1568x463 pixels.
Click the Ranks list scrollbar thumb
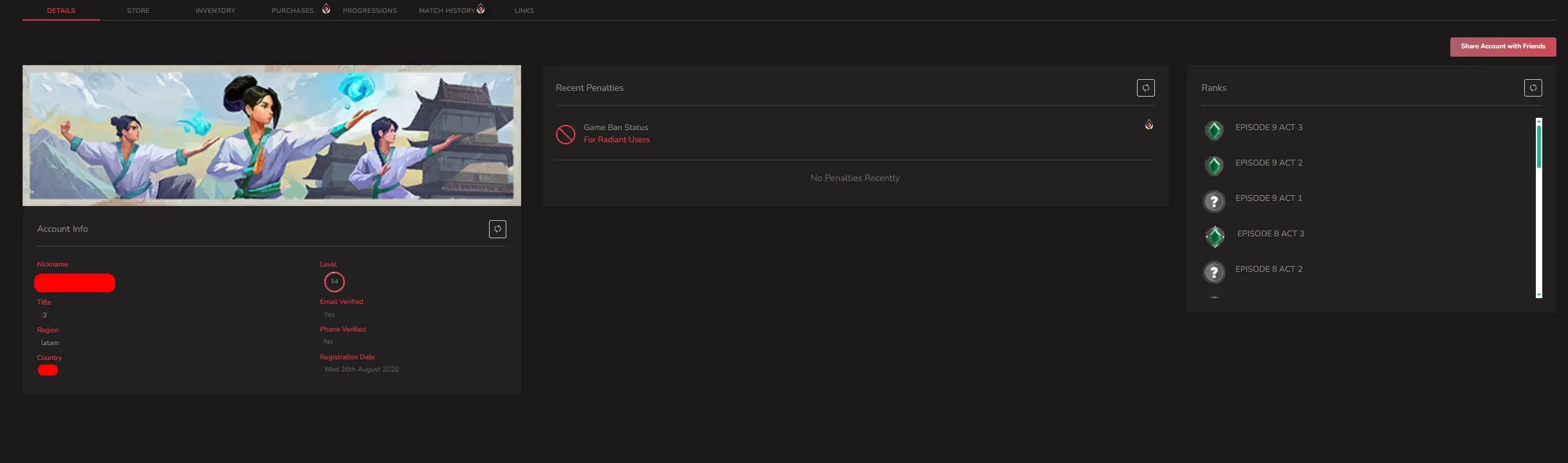click(1538, 146)
